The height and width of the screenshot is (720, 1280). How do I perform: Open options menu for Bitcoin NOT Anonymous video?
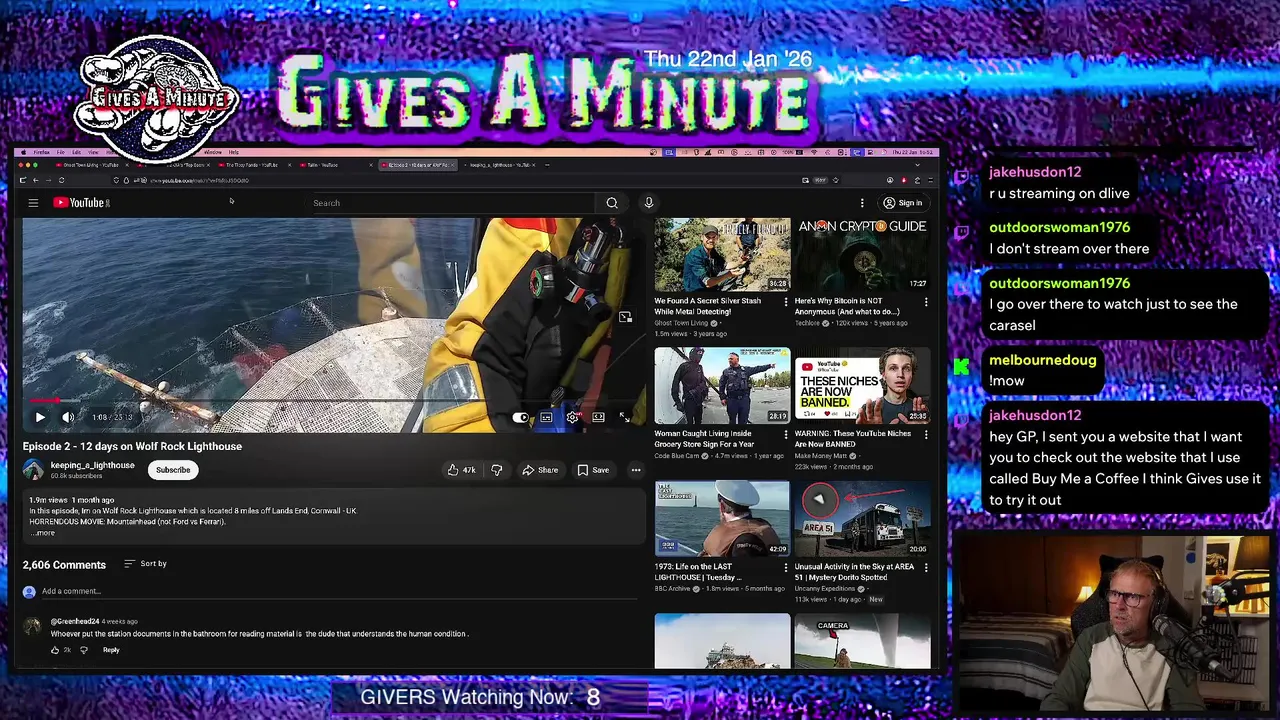coord(926,301)
